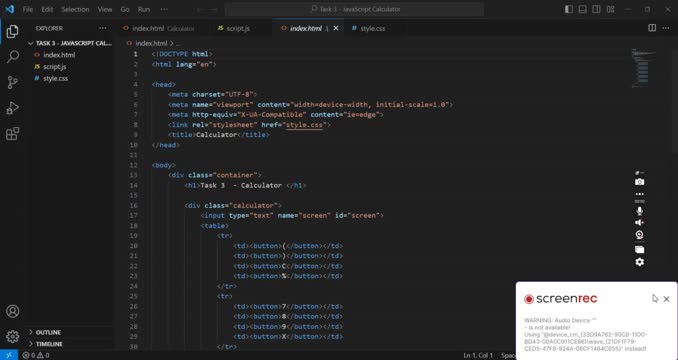
Task: Toggle the ScreenRec webcam
Action: (x=640, y=235)
